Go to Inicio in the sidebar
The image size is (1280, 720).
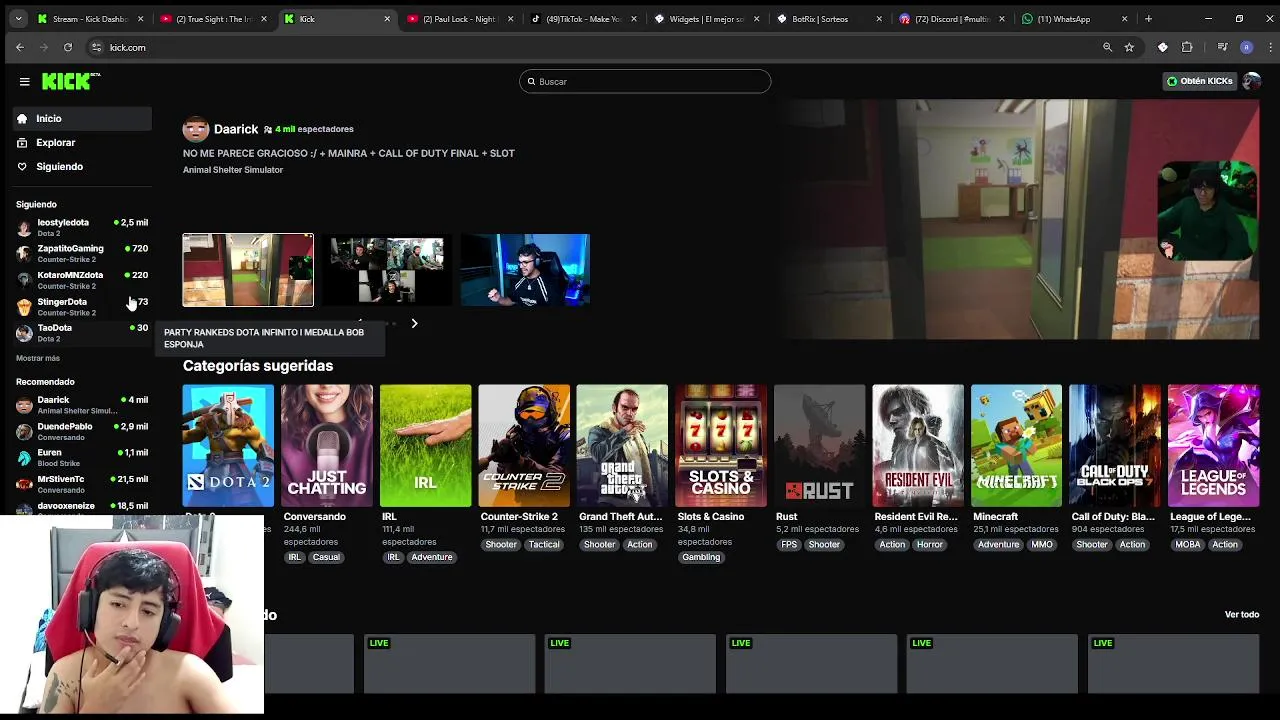click(83, 119)
